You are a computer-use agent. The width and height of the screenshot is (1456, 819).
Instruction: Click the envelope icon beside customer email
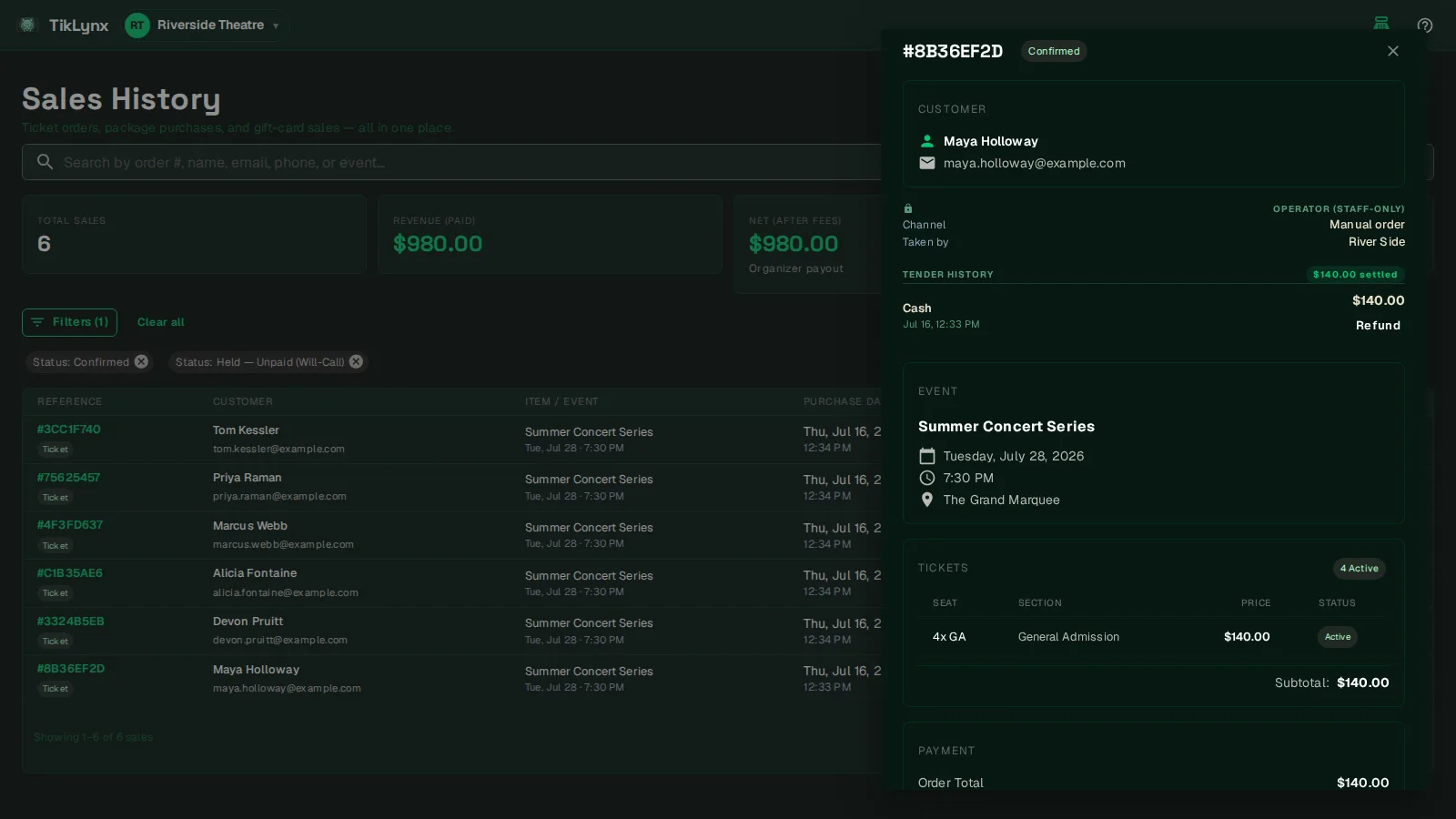pos(927,163)
